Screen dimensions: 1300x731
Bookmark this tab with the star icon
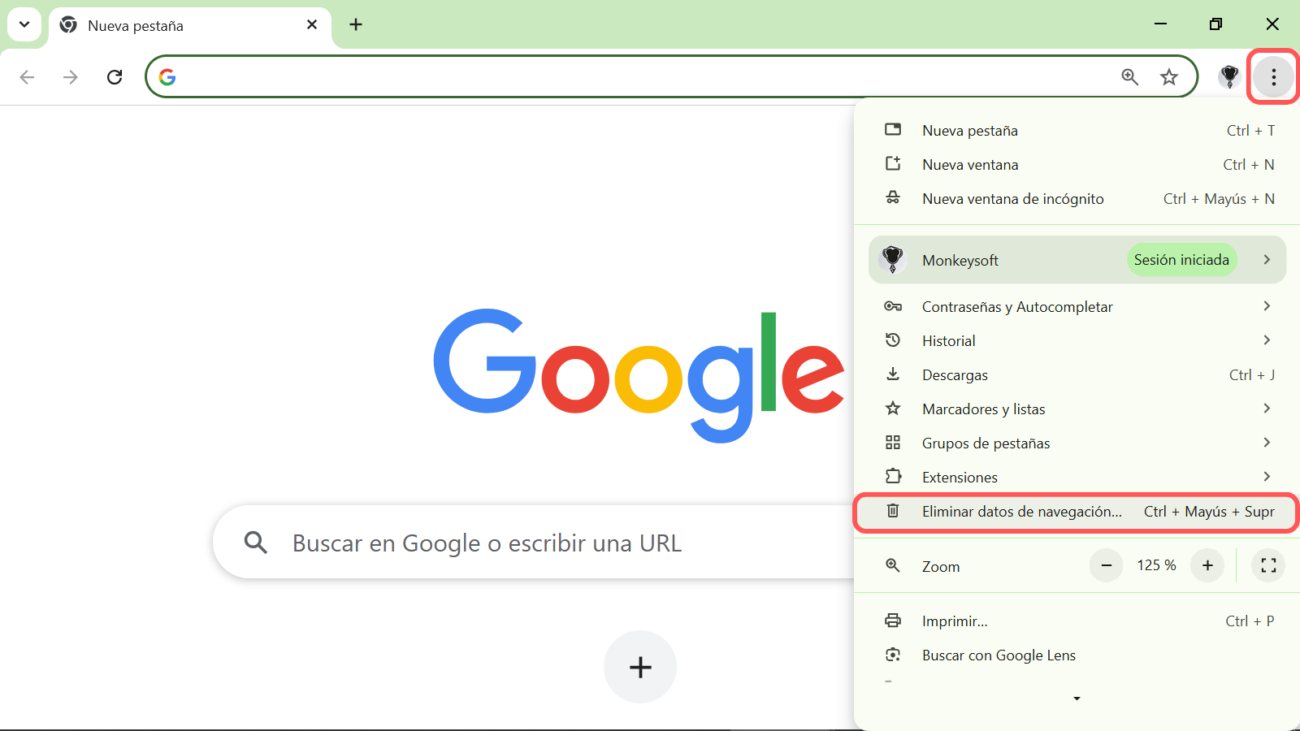point(1169,77)
